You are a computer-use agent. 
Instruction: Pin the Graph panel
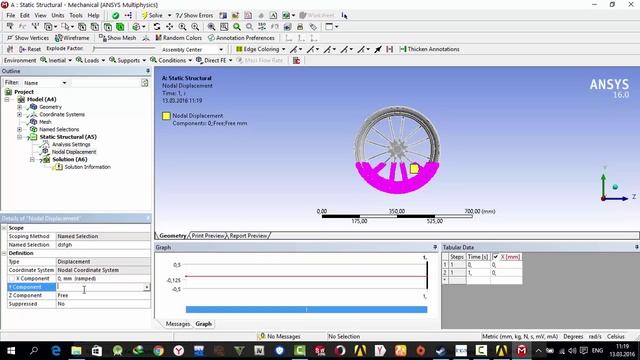point(435,247)
